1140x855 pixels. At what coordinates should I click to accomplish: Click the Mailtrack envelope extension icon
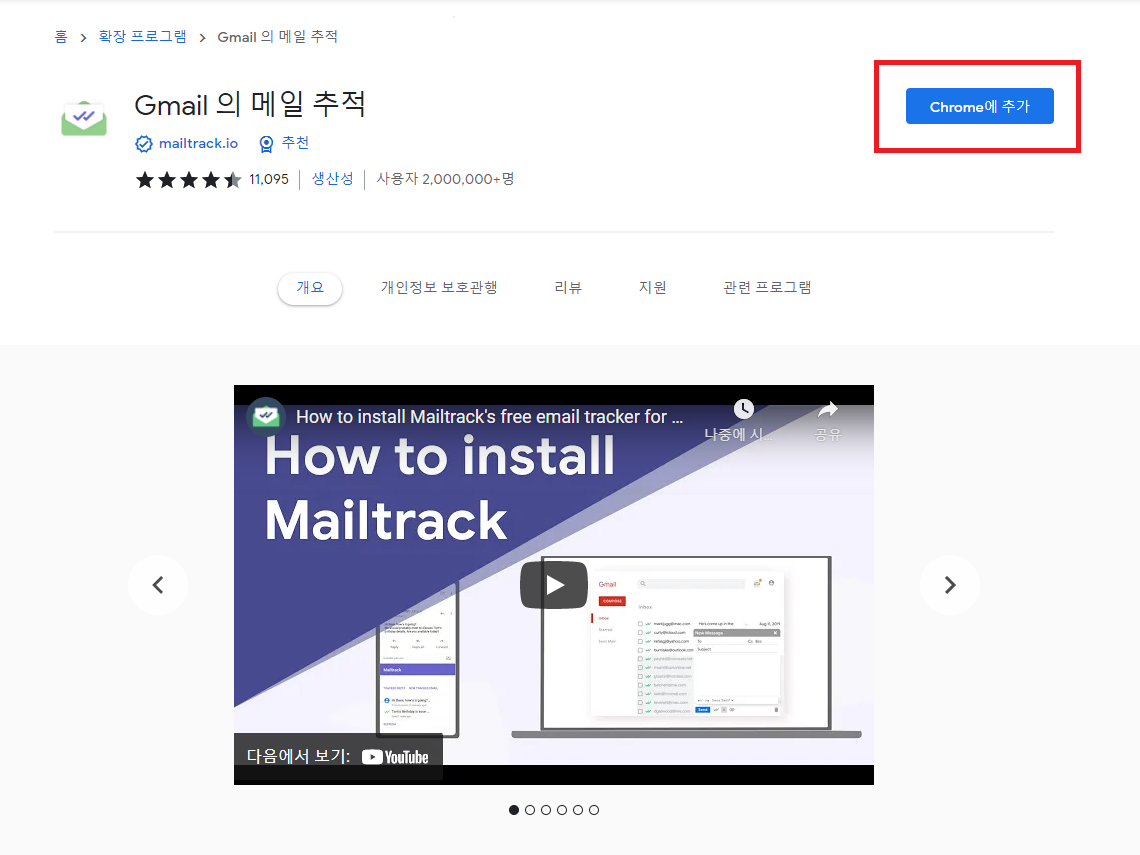[84, 118]
